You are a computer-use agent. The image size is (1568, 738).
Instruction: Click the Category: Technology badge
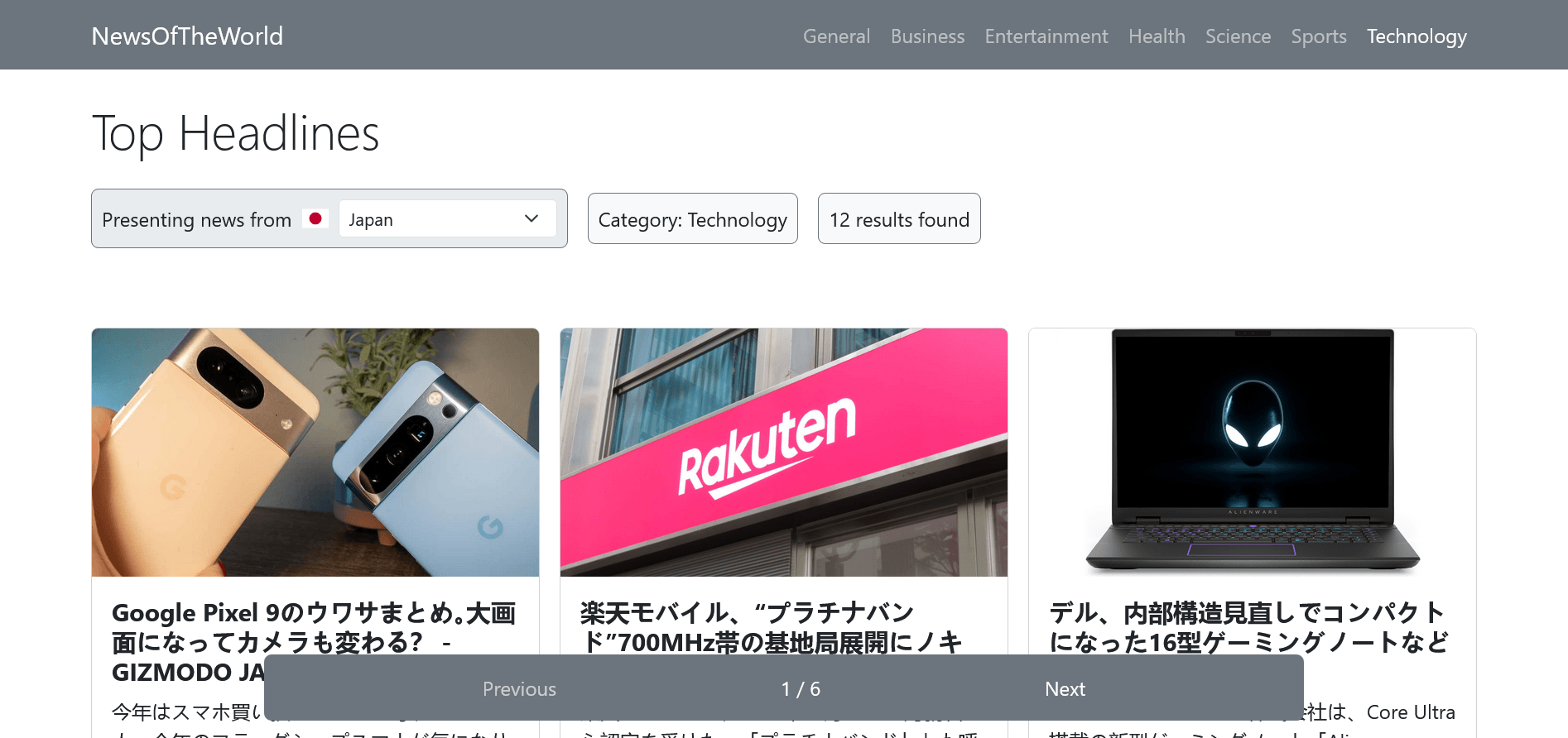pos(693,219)
